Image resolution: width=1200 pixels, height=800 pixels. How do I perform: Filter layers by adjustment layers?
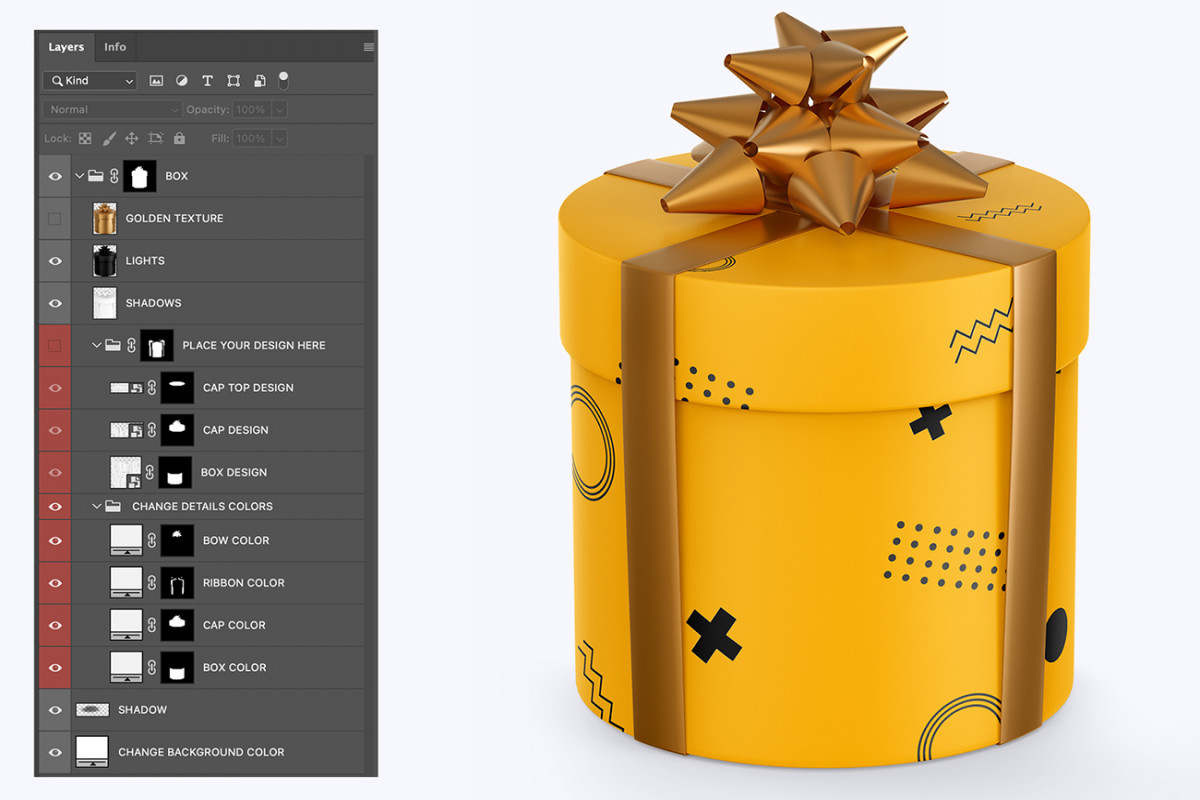pos(182,81)
